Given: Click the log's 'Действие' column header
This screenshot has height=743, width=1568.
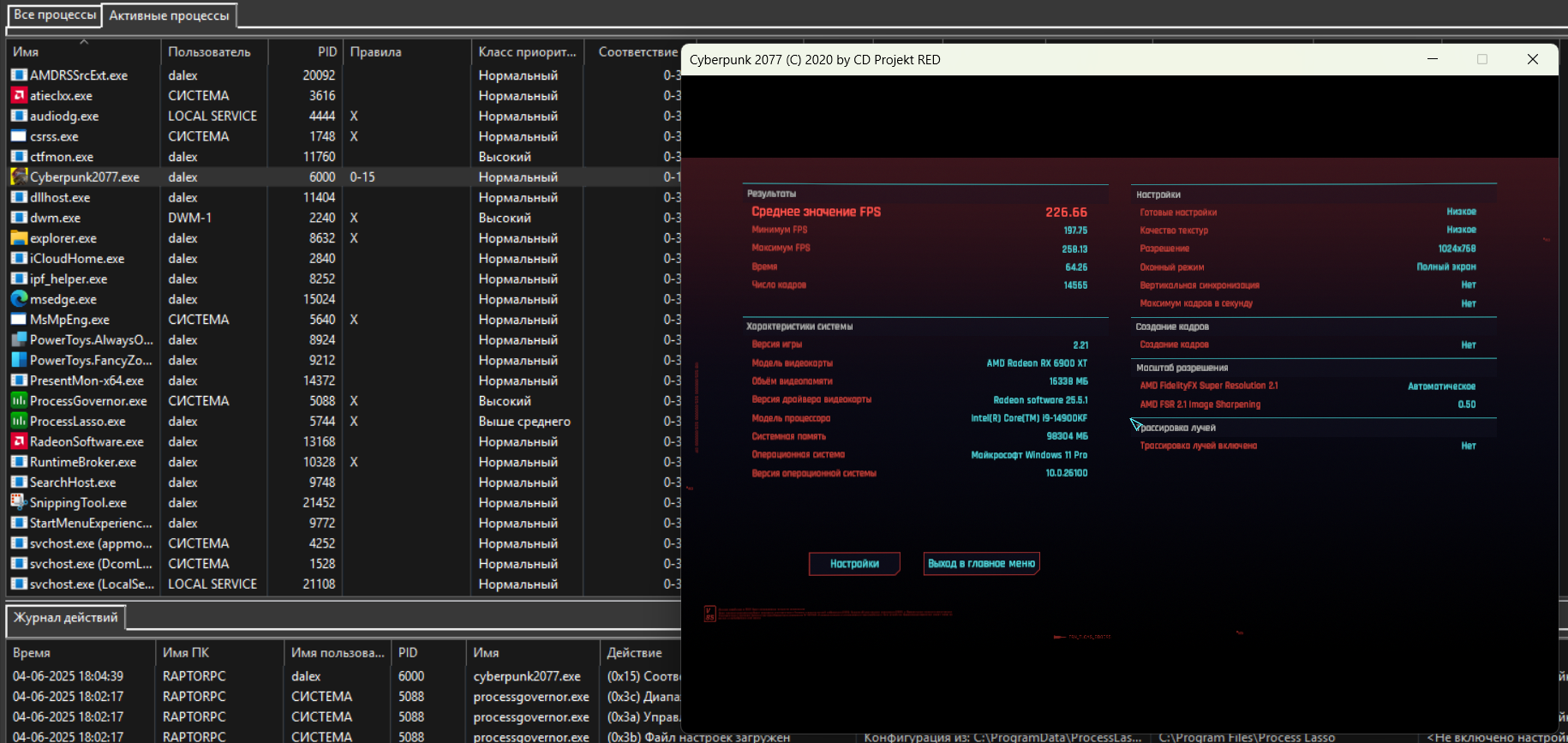Looking at the screenshot, I should (641, 652).
